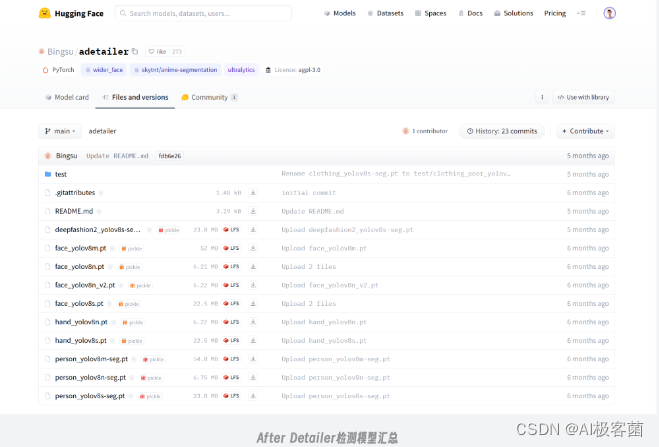Screen dimensions: 659x447
Task: Click the agpl-3.0 license tag
Action: 293,70
